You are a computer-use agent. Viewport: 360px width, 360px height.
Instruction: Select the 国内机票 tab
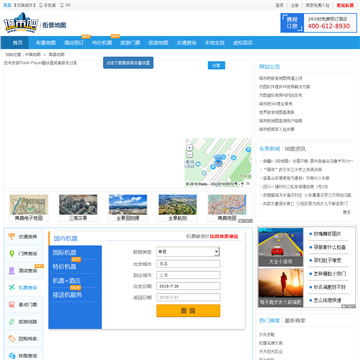pos(66,239)
